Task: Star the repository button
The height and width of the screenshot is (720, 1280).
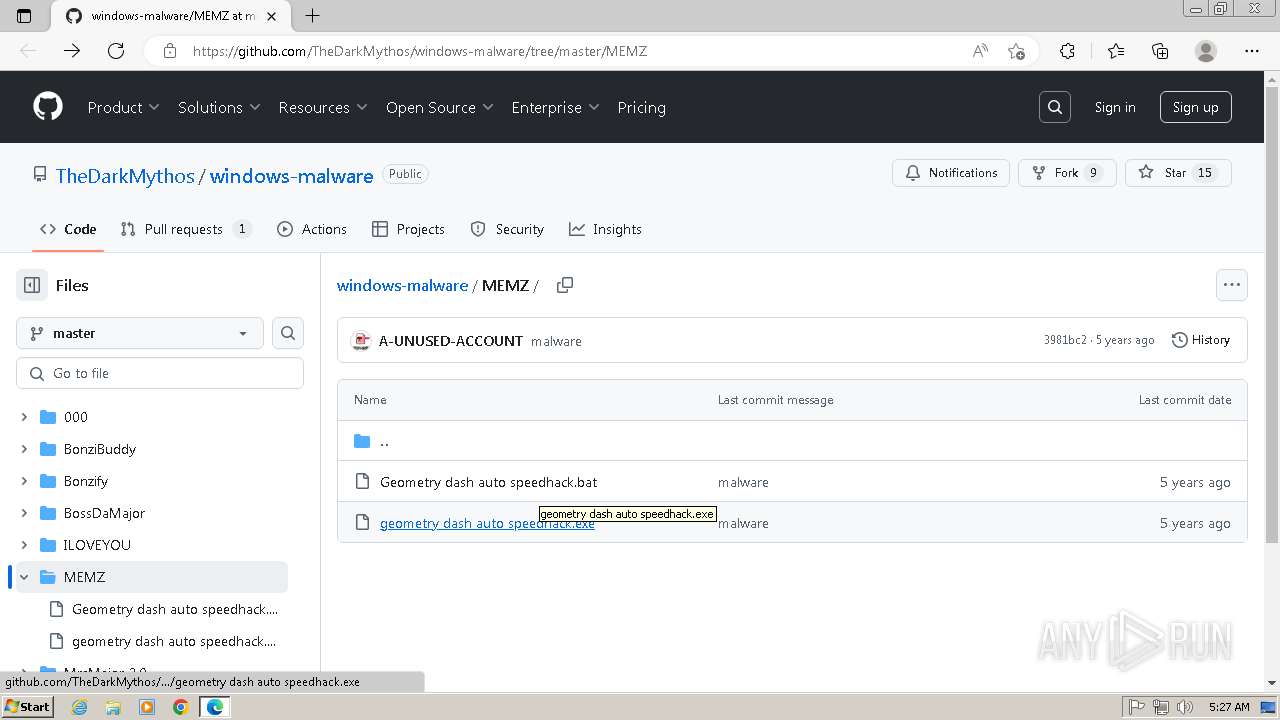Action: pyautogui.click(x=1178, y=173)
